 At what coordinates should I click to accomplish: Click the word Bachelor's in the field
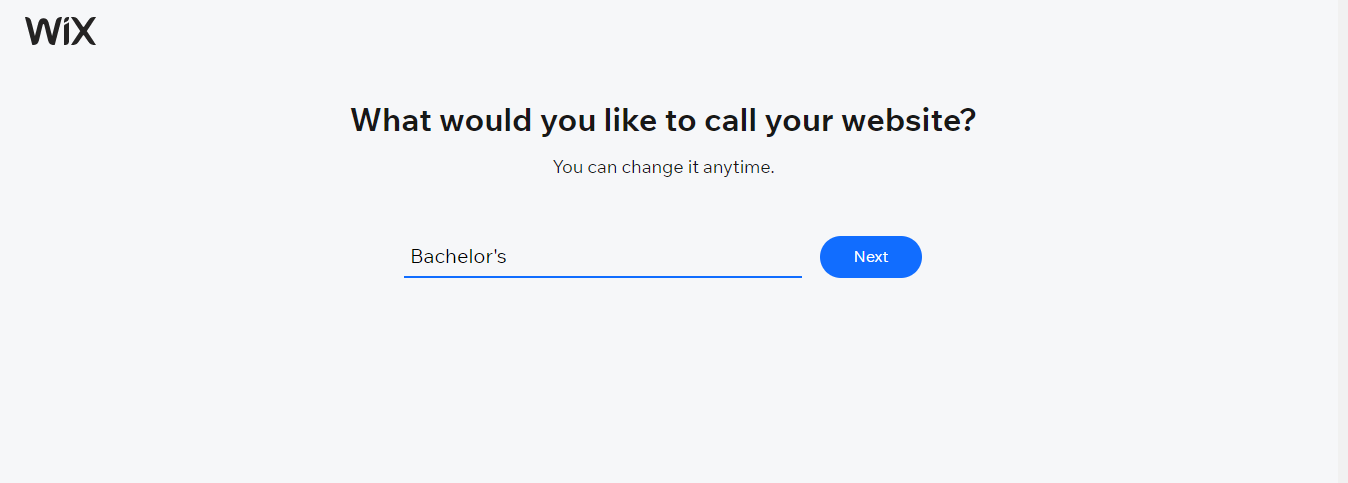pyautogui.click(x=458, y=257)
